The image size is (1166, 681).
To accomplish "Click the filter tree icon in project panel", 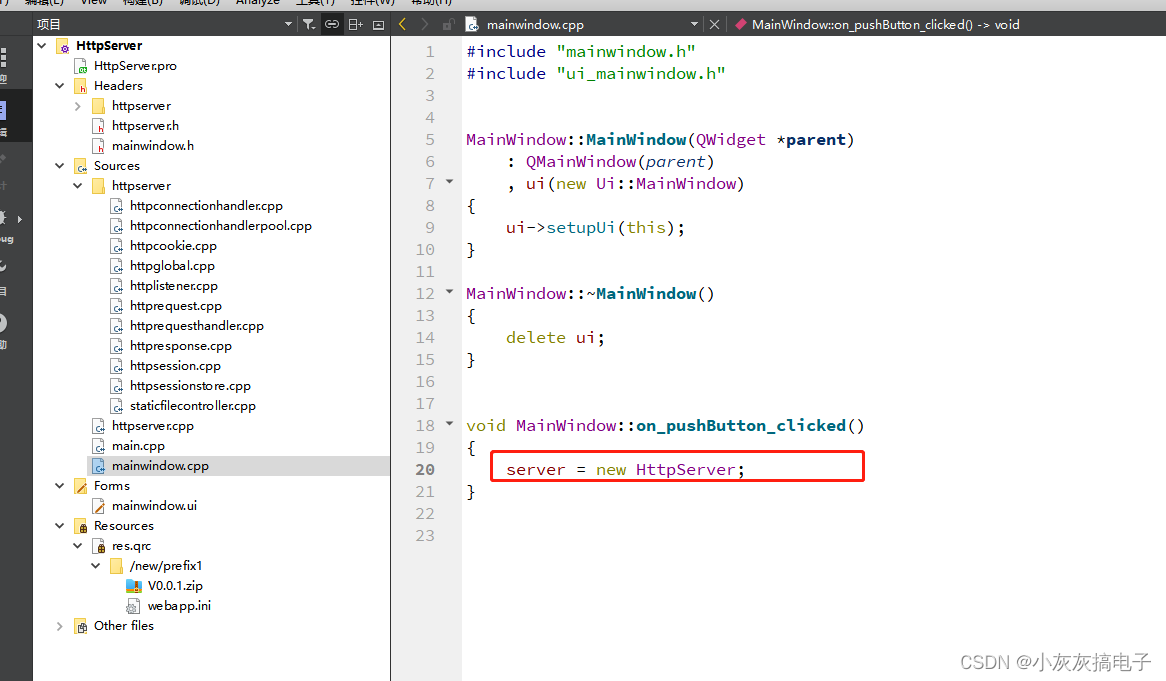I will coord(309,25).
